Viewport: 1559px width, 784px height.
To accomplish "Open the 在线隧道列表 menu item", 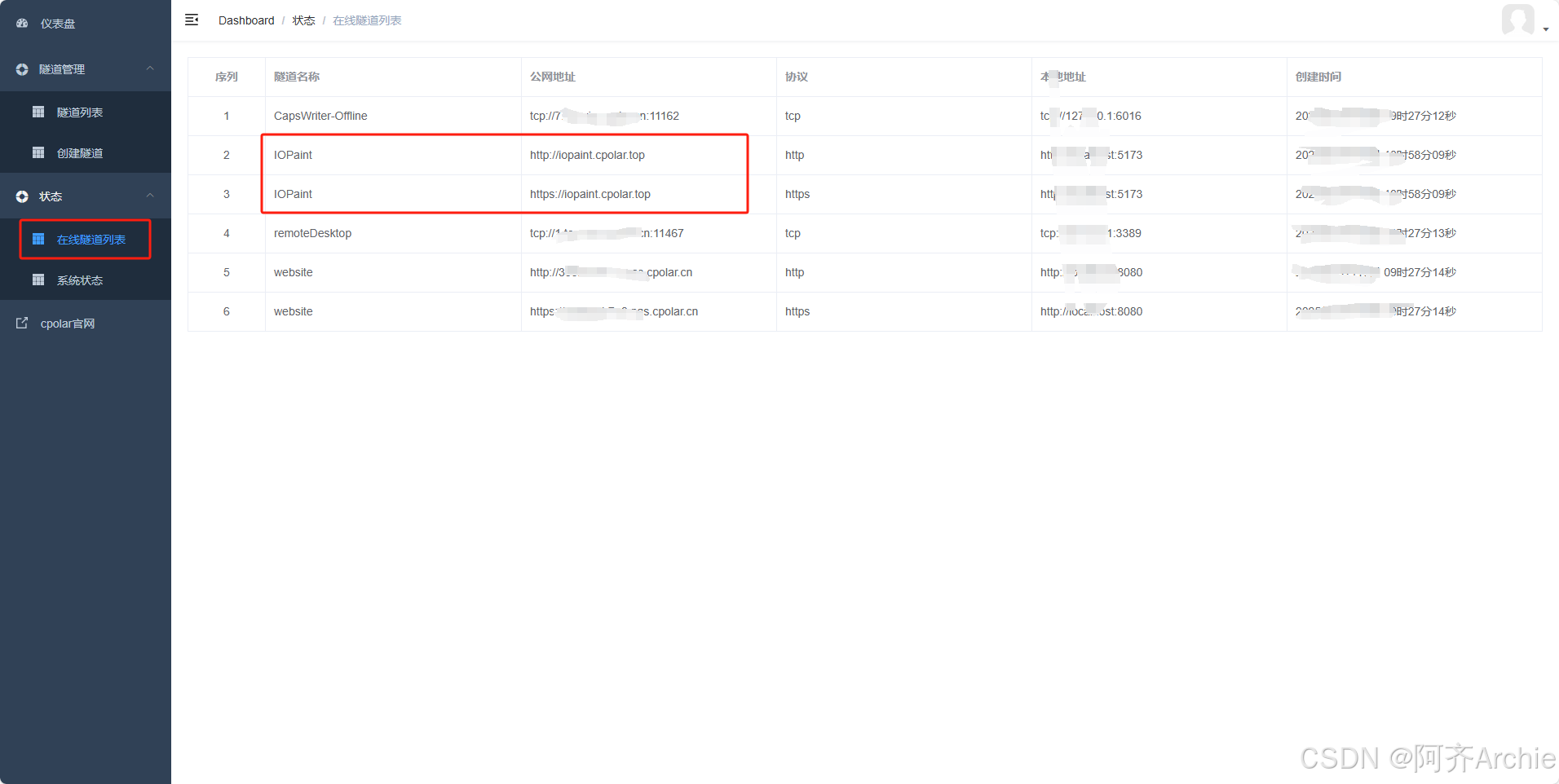I will [91, 240].
